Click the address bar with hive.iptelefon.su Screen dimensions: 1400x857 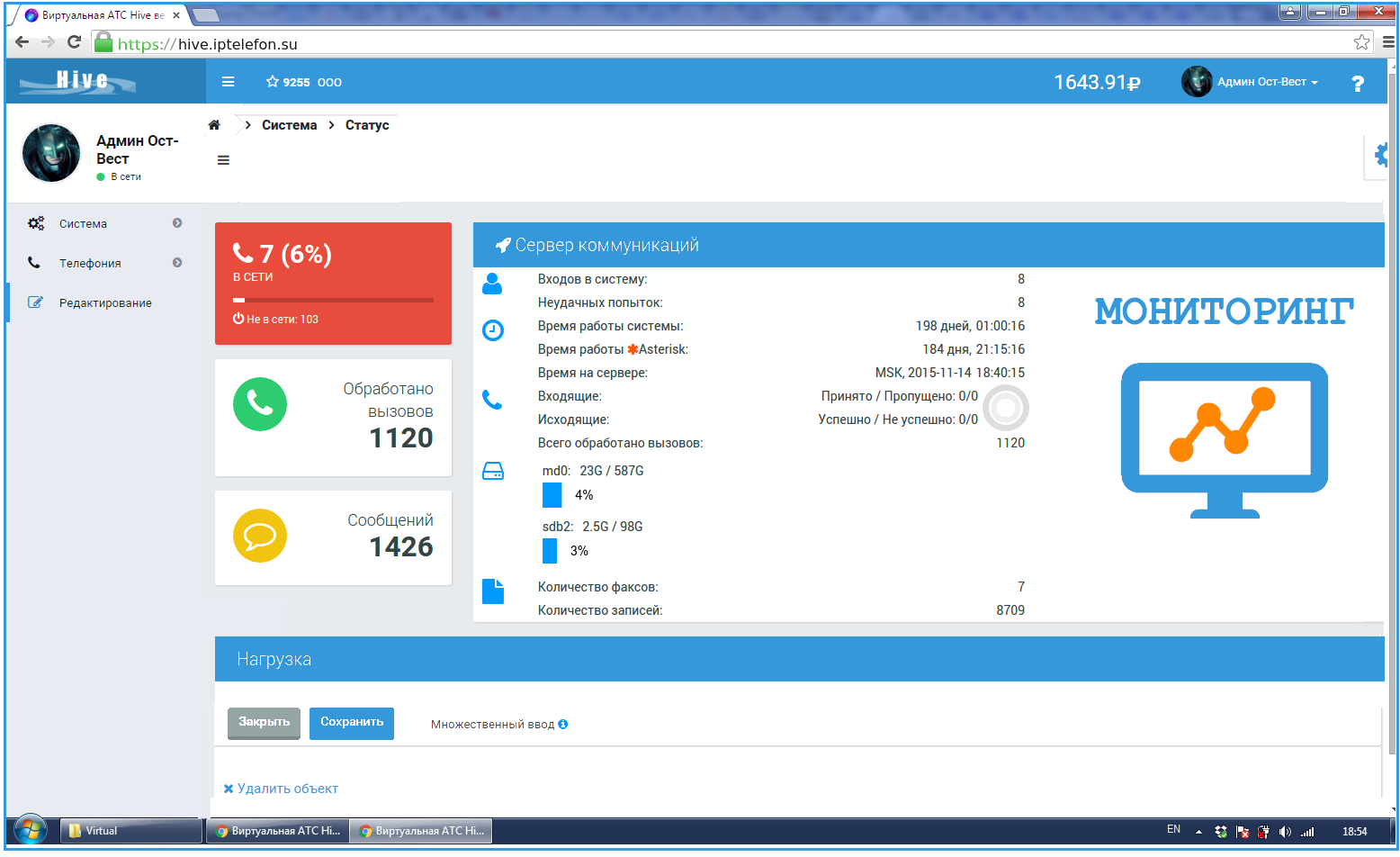pos(733,43)
